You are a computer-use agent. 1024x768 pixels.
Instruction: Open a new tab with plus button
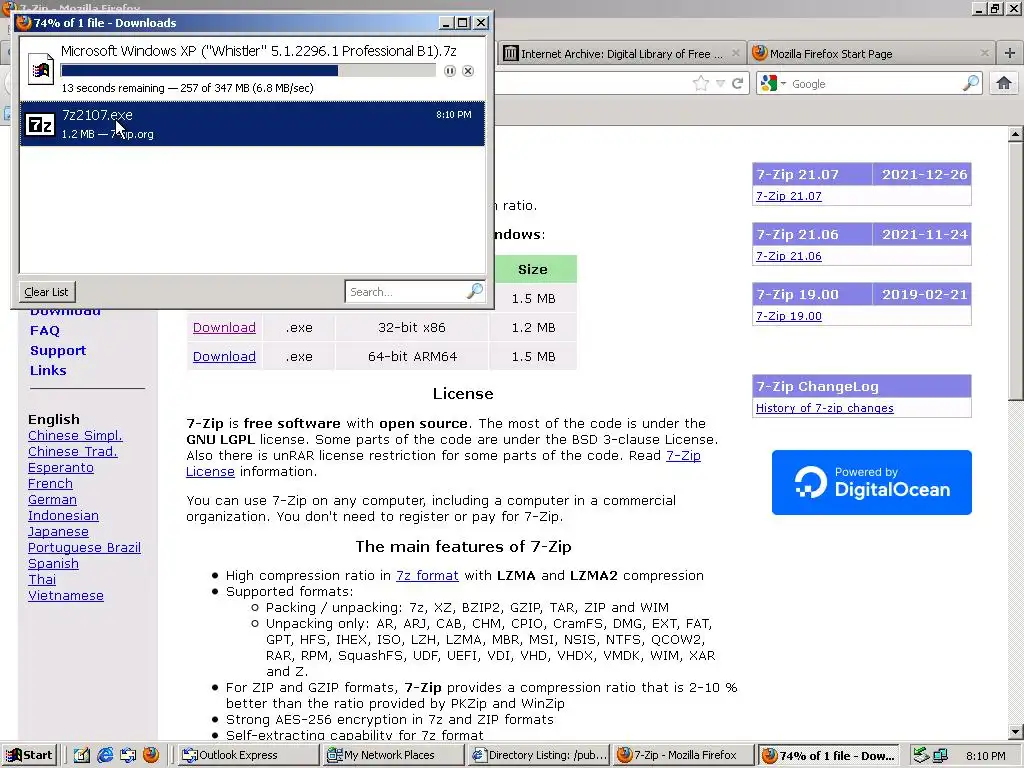[1010, 54]
